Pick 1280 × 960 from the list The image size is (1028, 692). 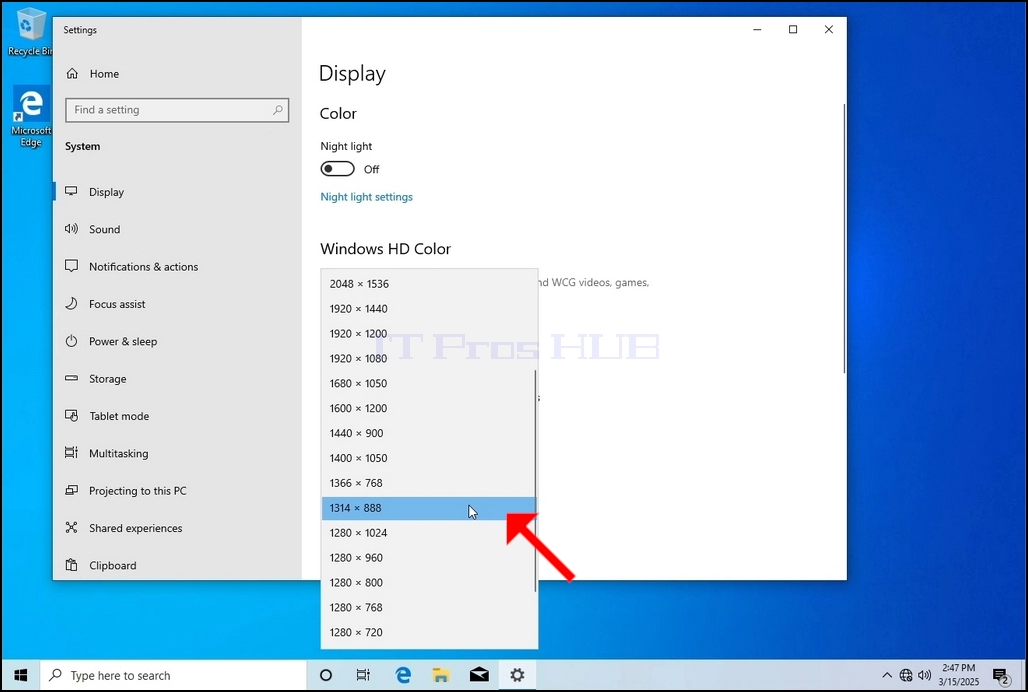tap(429, 558)
